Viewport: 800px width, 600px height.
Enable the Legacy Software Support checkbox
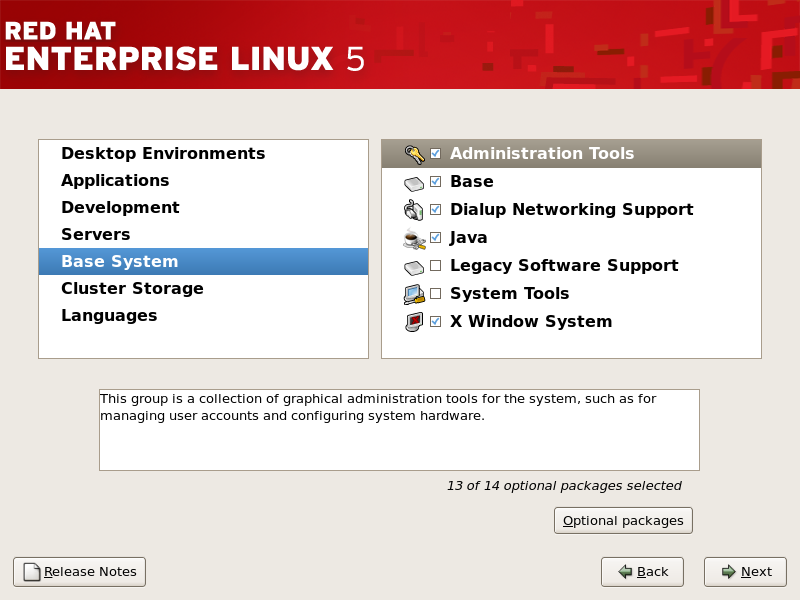[x=435, y=265]
